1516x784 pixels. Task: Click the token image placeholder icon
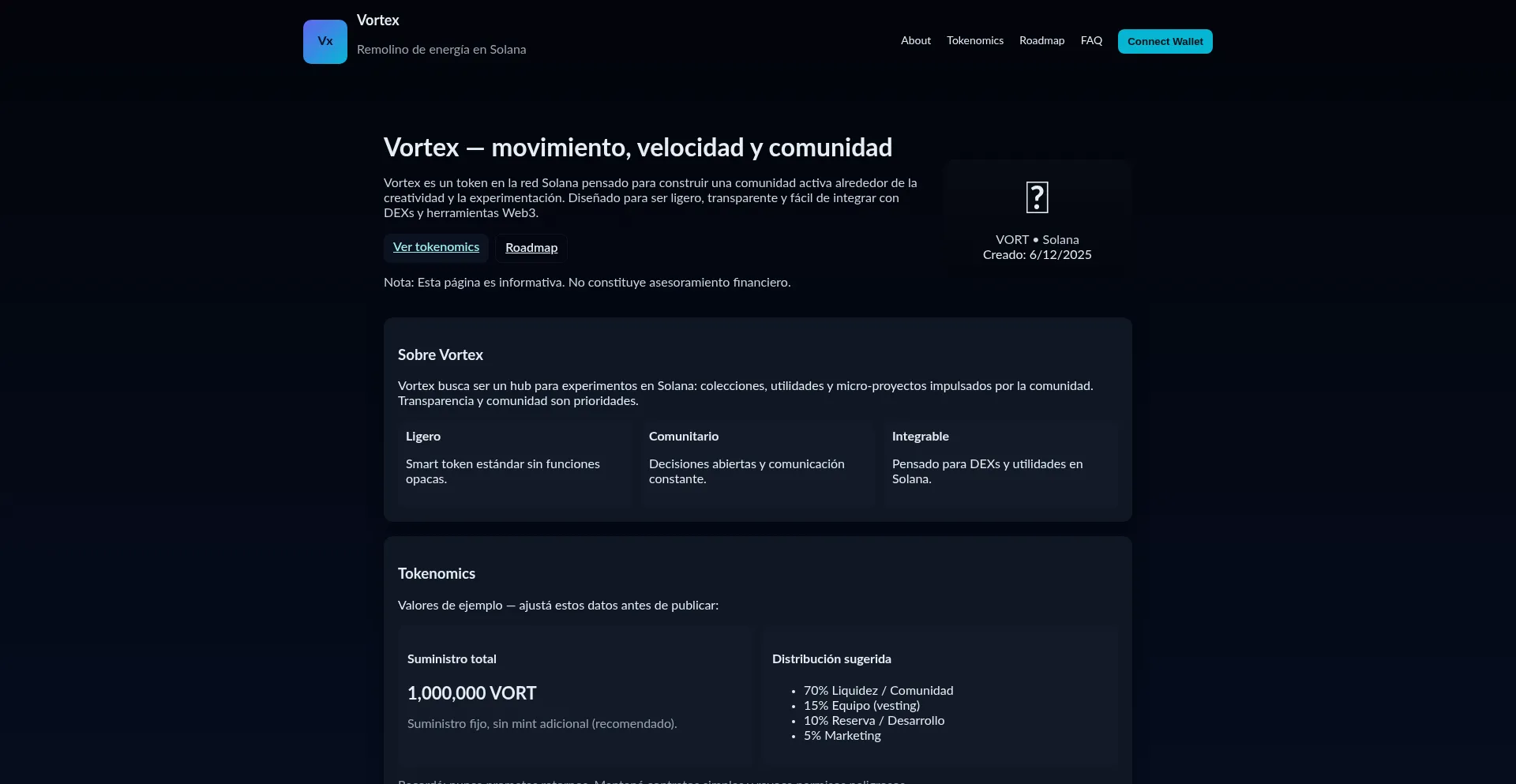(1037, 197)
